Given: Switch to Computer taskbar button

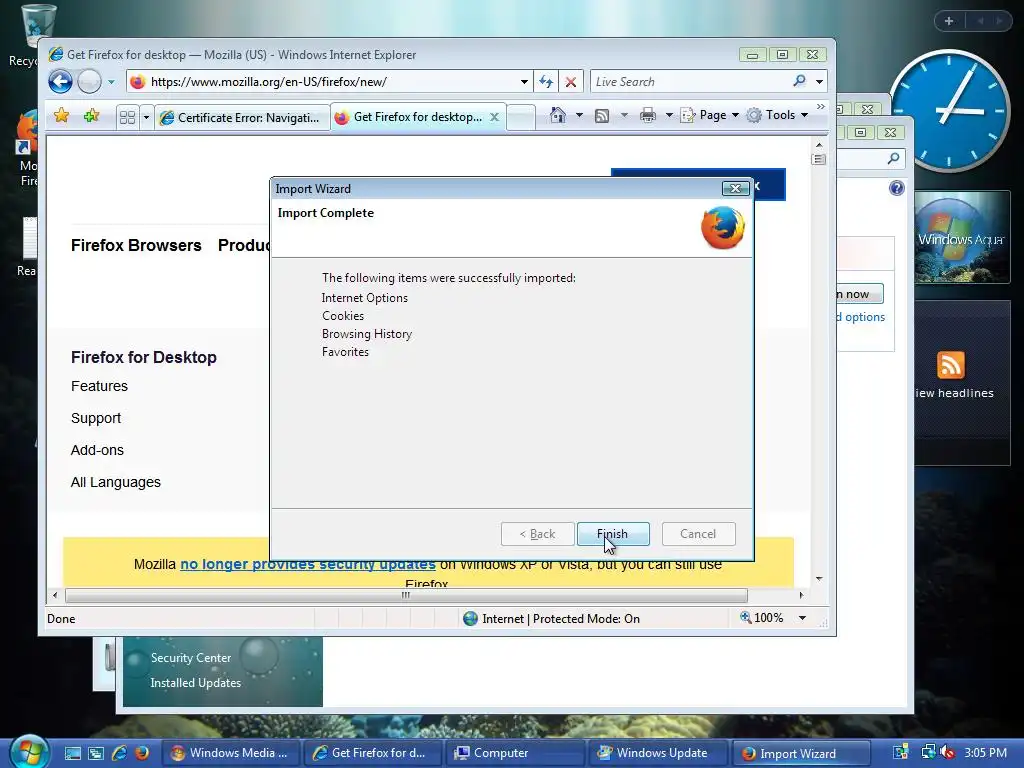Looking at the screenshot, I should tap(515, 753).
